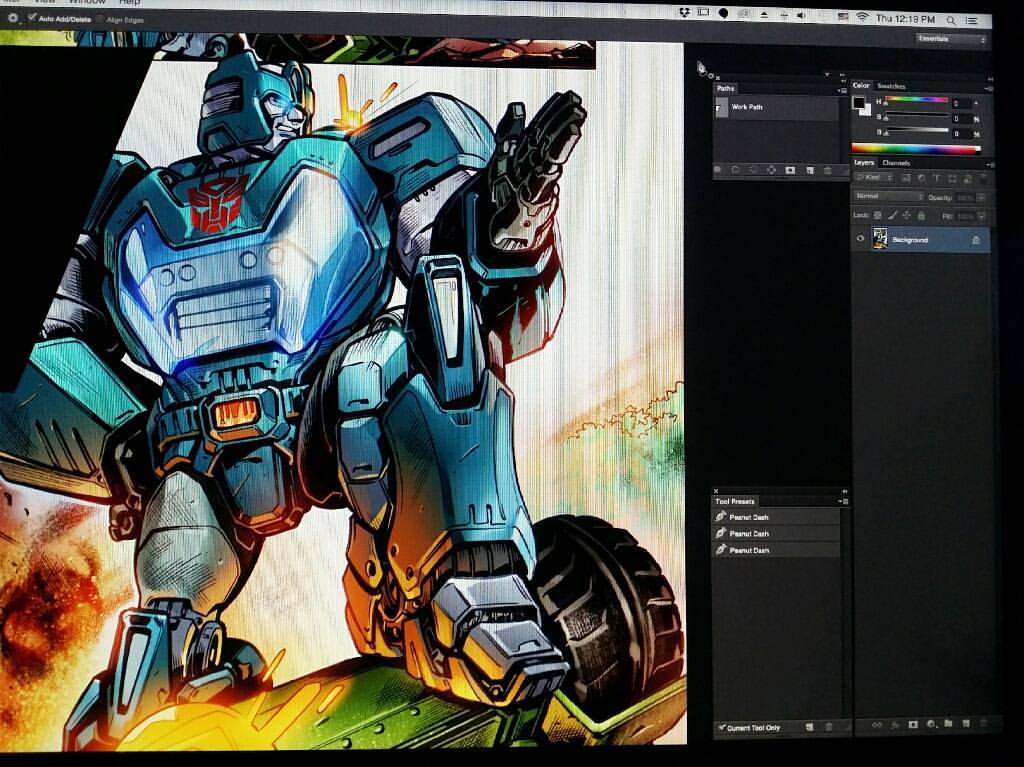Make work path from selection icon
Screen dimensions: 1024x767
click(x=771, y=171)
